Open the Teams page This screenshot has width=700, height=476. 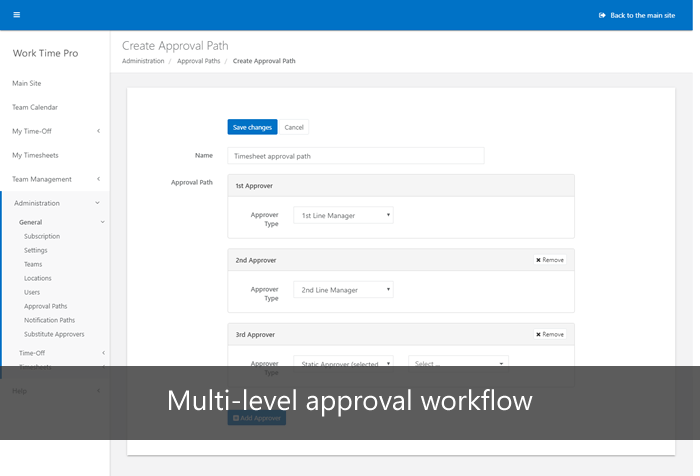pos(33,264)
